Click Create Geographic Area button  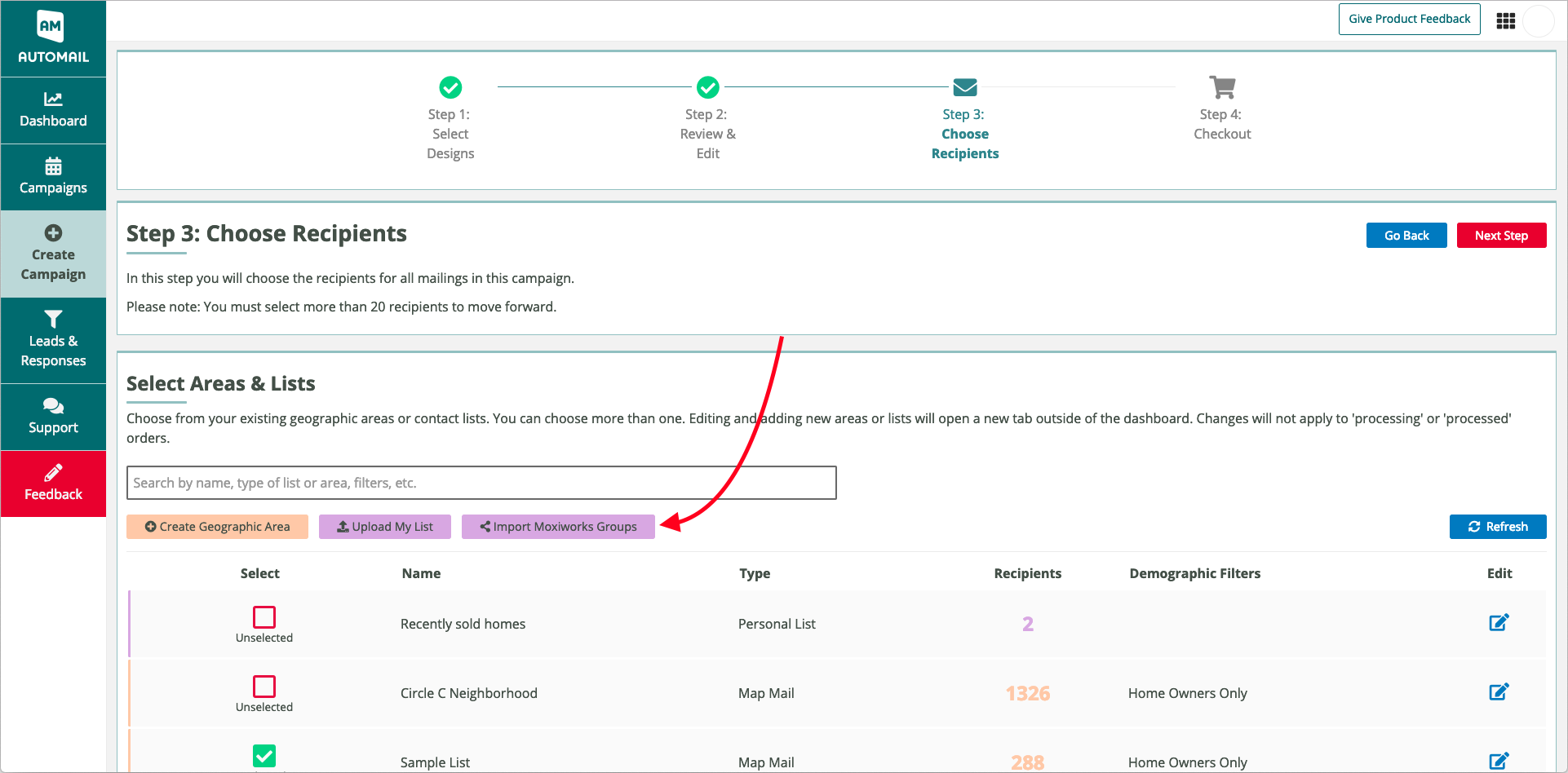click(217, 527)
